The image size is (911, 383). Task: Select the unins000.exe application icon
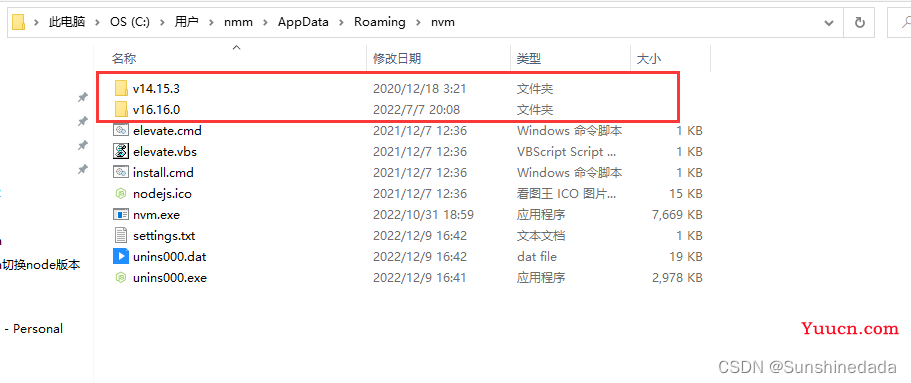point(121,277)
